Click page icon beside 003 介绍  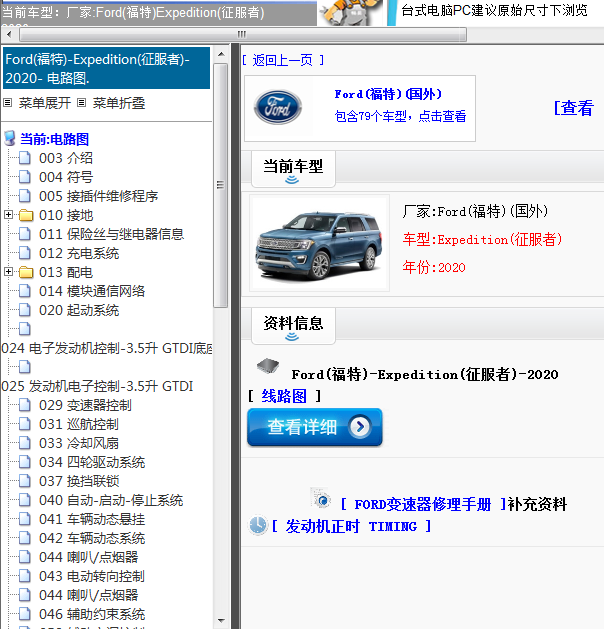[x=25, y=158]
